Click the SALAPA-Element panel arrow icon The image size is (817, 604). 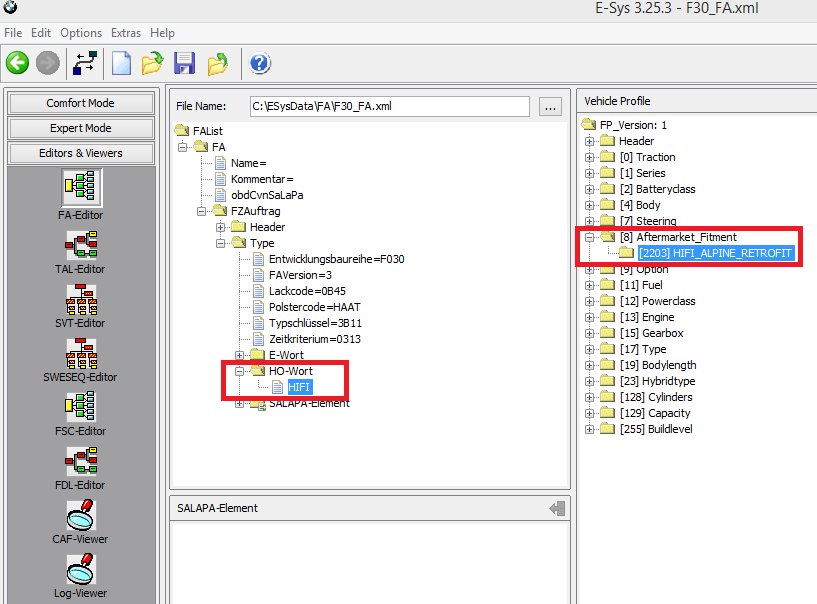557,509
